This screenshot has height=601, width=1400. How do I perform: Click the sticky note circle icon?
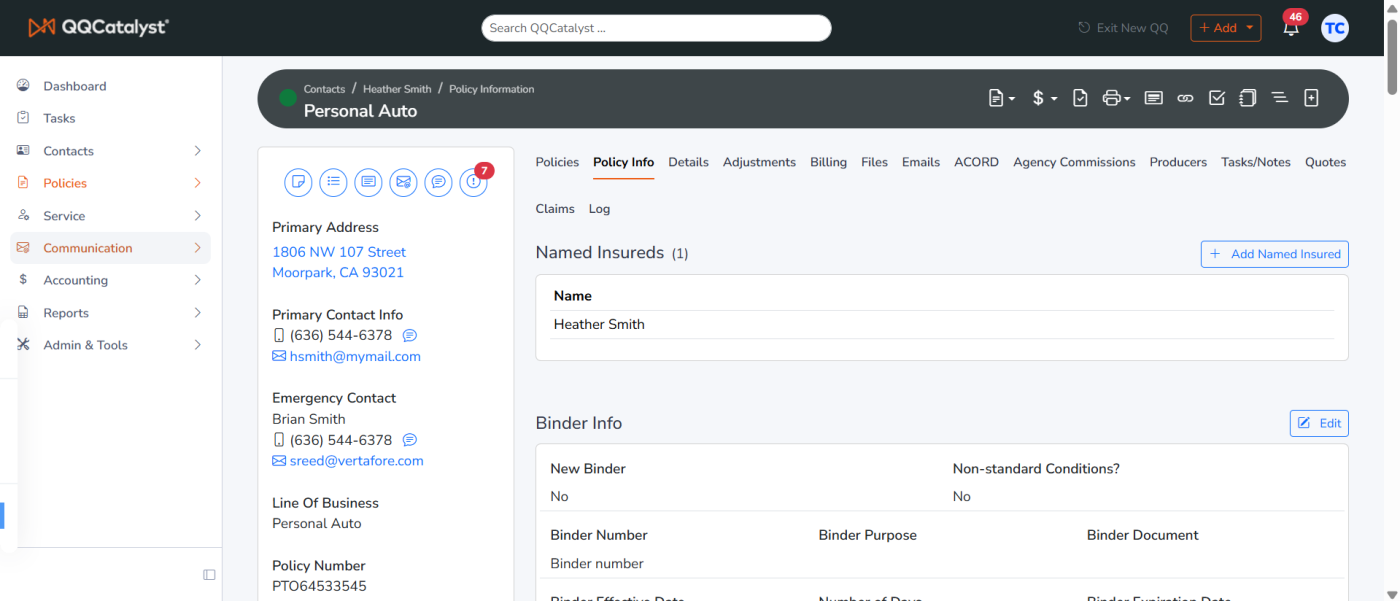298,182
